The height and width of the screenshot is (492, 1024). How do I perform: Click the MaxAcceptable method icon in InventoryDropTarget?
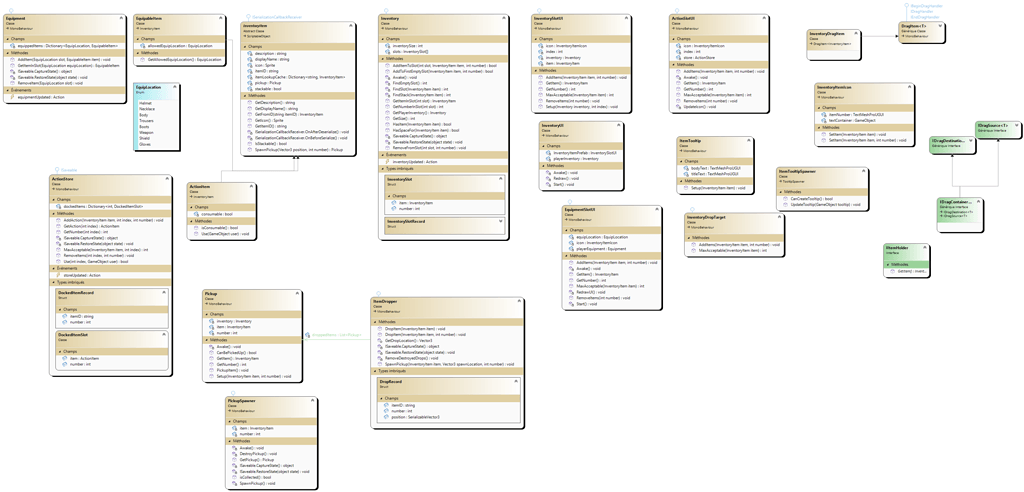[694, 250]
